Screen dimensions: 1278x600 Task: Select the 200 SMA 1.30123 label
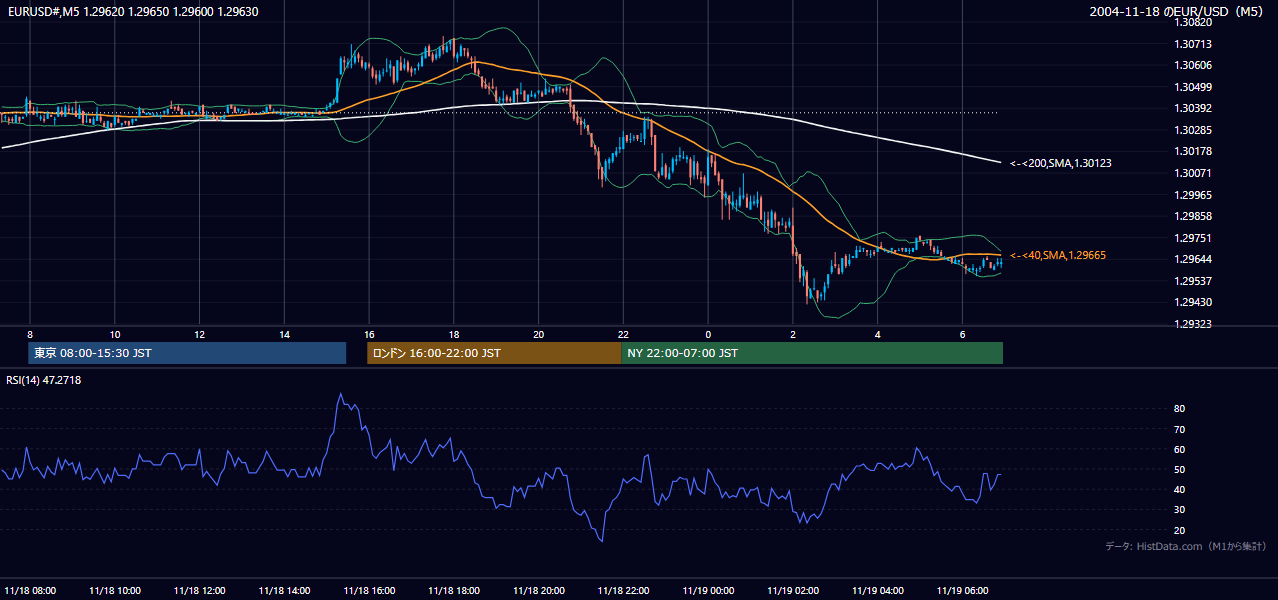click(x=1060, y=162)
